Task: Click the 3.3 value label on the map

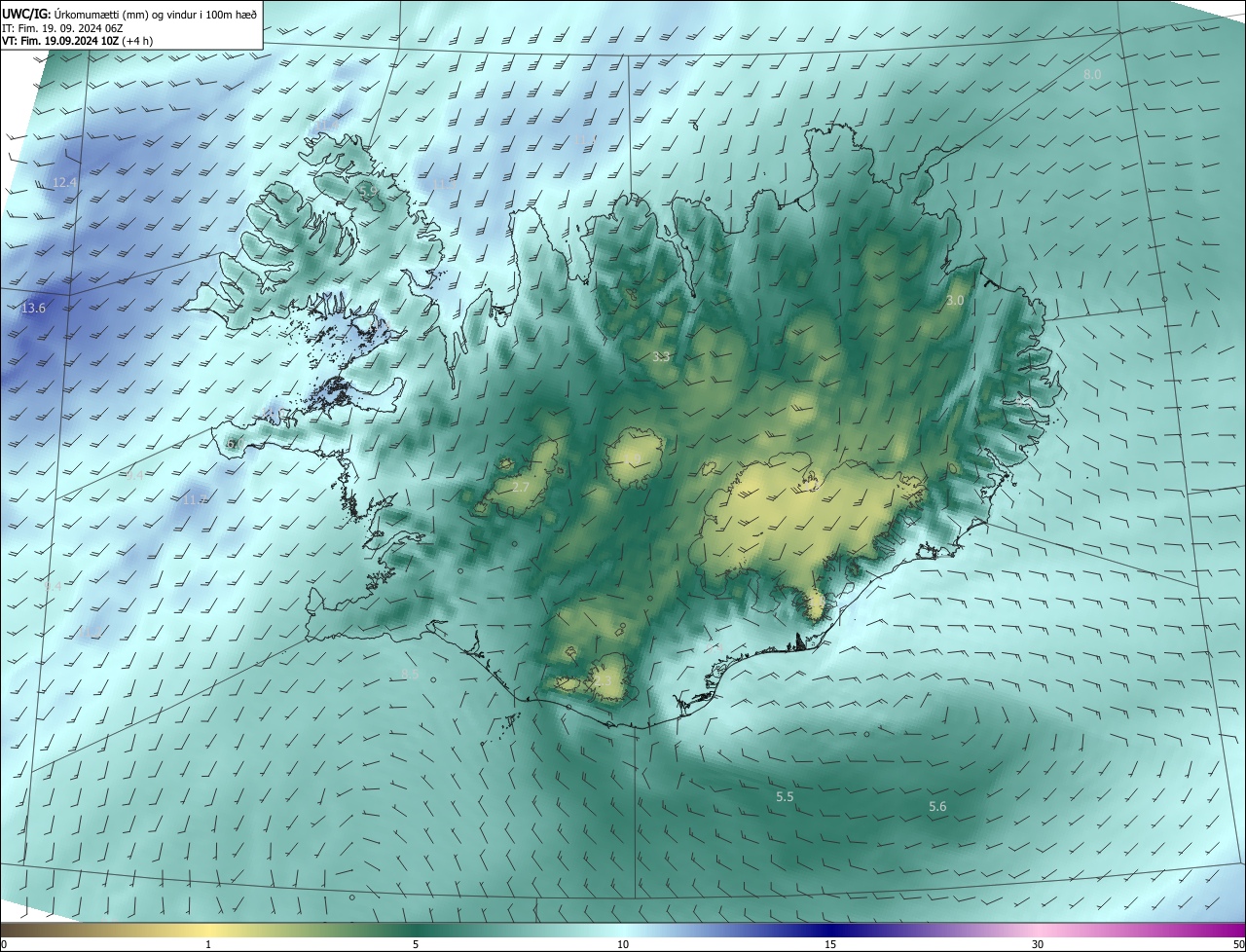Action: pos(661,357)
